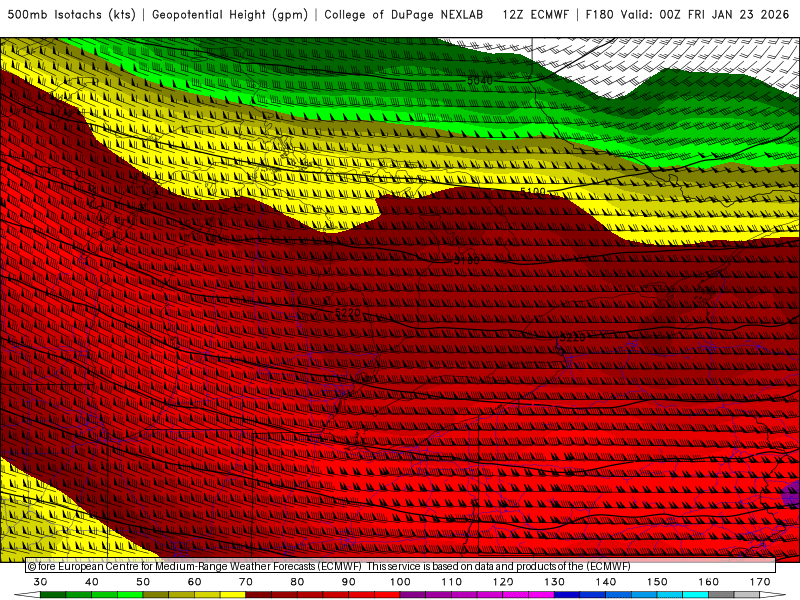The width and height of the screenshot is (800, 600).
Task: Click the "500mb Isotachs (kts)" title text
Action: pyautogui.click(x=71, y=15)
